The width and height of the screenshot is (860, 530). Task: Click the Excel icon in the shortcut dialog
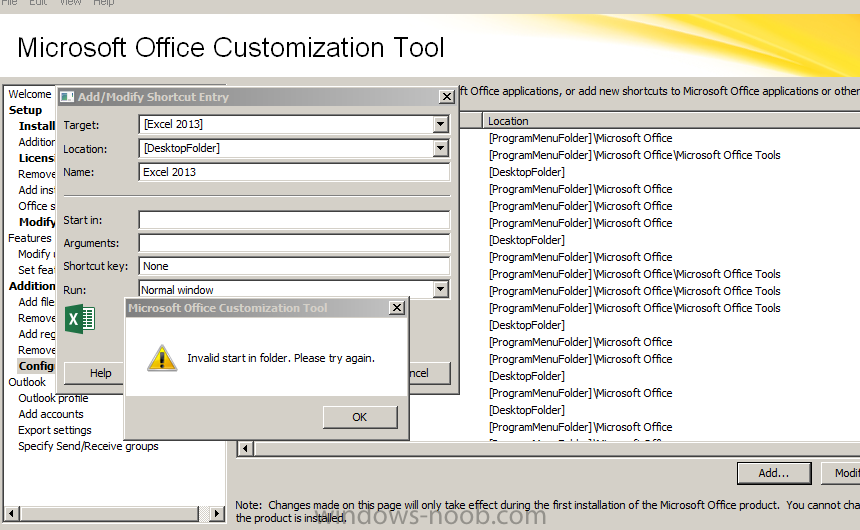pos(80,319)
